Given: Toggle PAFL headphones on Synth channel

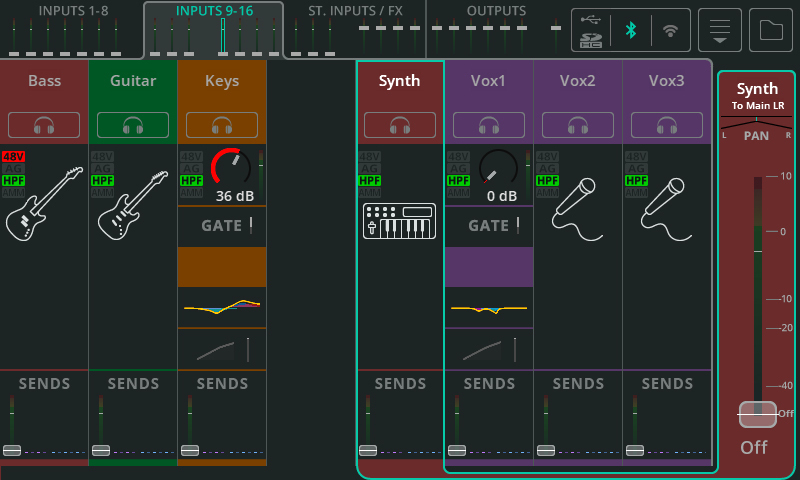Looking at the screenshot, I should [x=400, y=125].
